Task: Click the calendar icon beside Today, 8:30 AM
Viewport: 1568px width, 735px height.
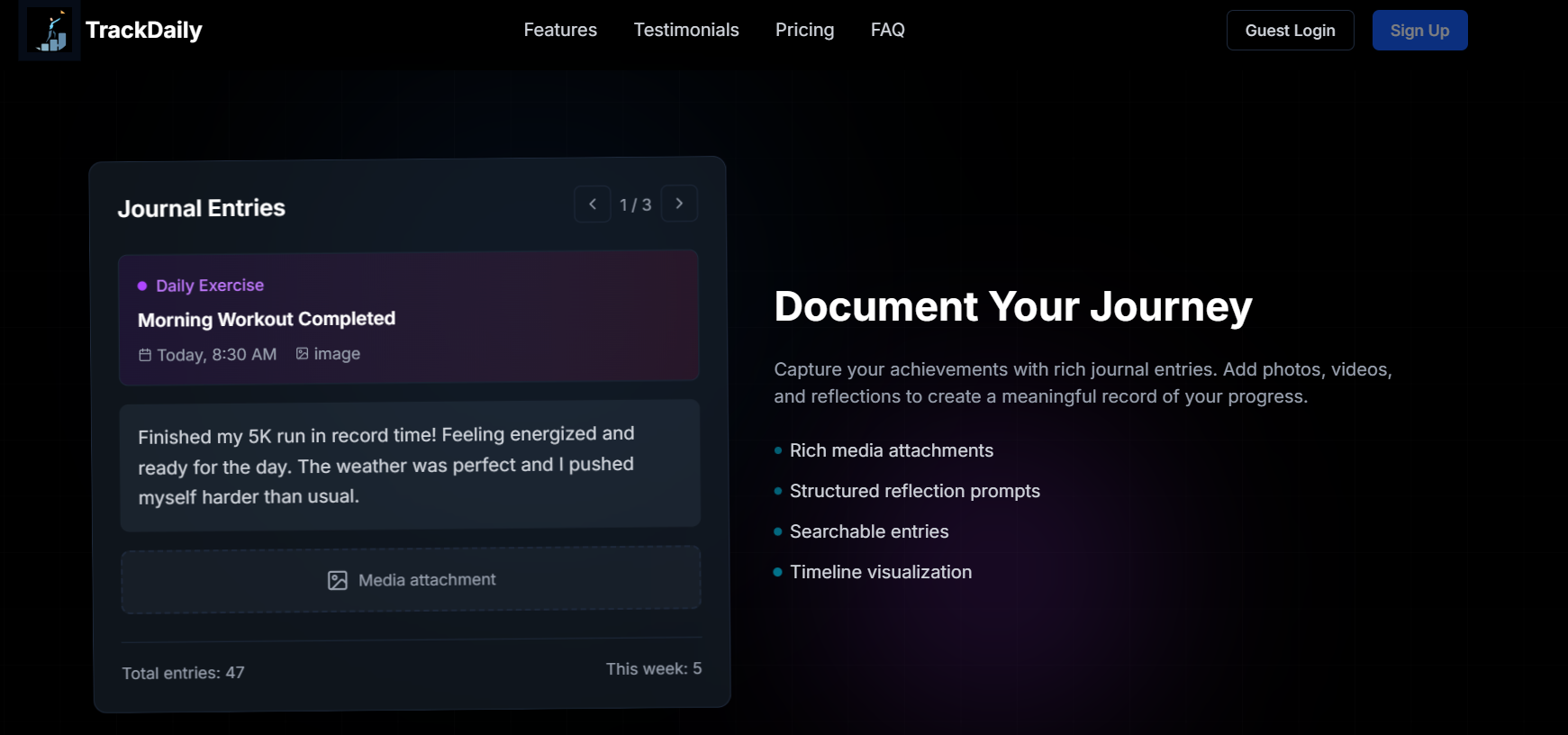Action: click(x=145, y=355)
